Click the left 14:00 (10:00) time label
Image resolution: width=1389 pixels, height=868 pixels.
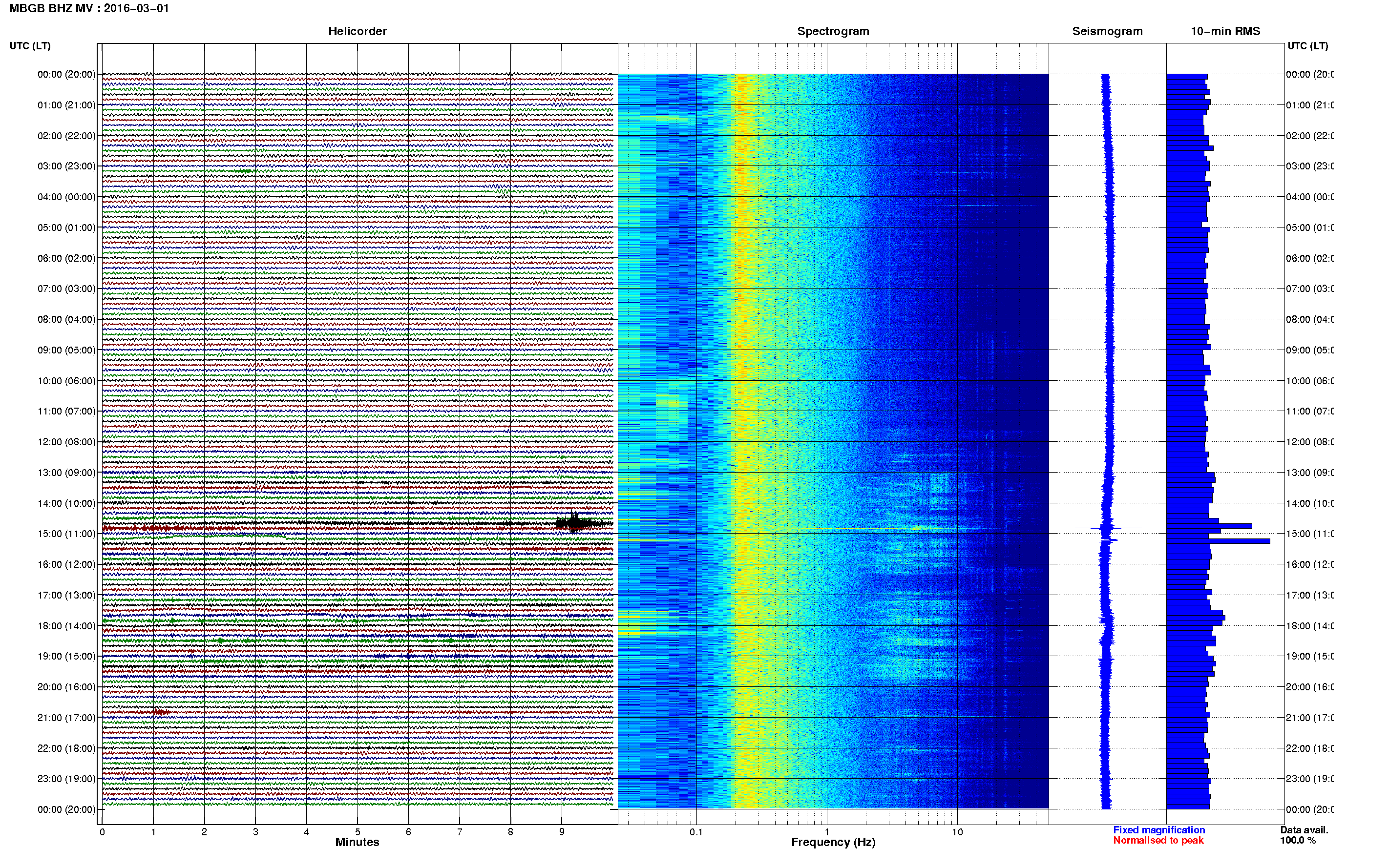[66, 503]
